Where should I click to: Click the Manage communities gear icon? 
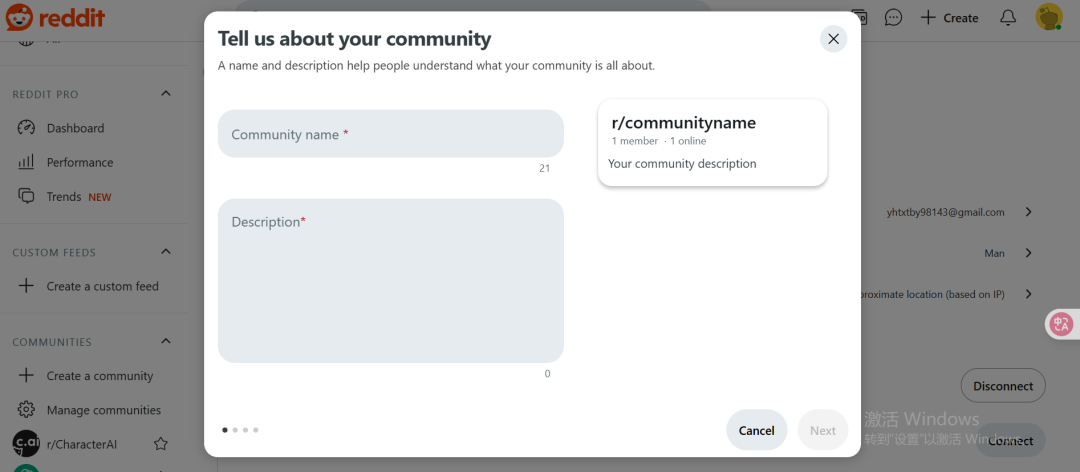pos(27,410)
